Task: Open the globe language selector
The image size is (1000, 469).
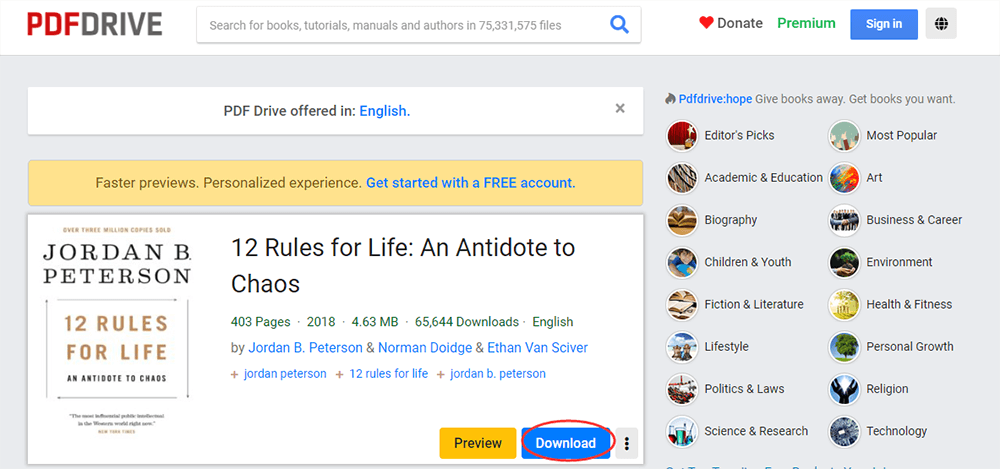Action: [941, 23]
